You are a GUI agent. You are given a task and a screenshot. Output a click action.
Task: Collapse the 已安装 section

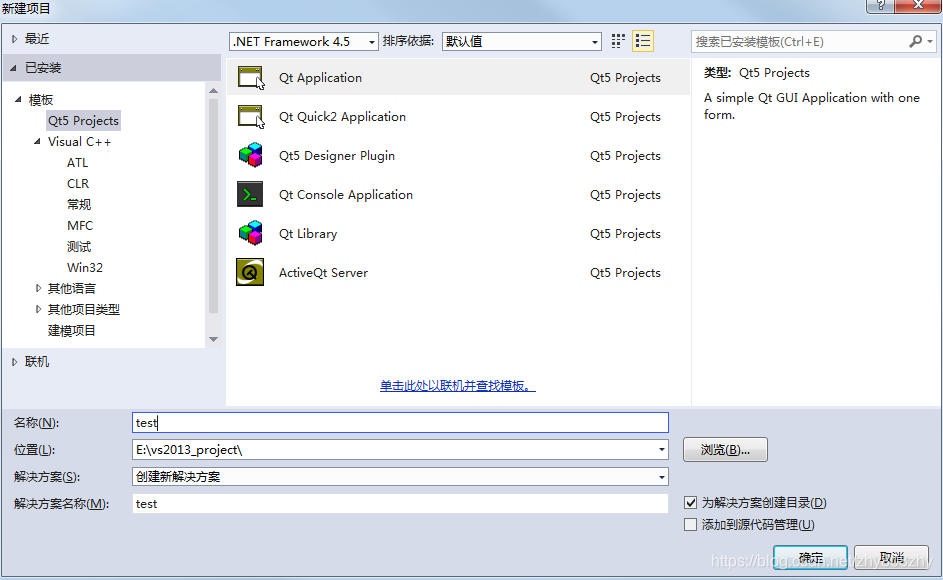click(13, 68)
